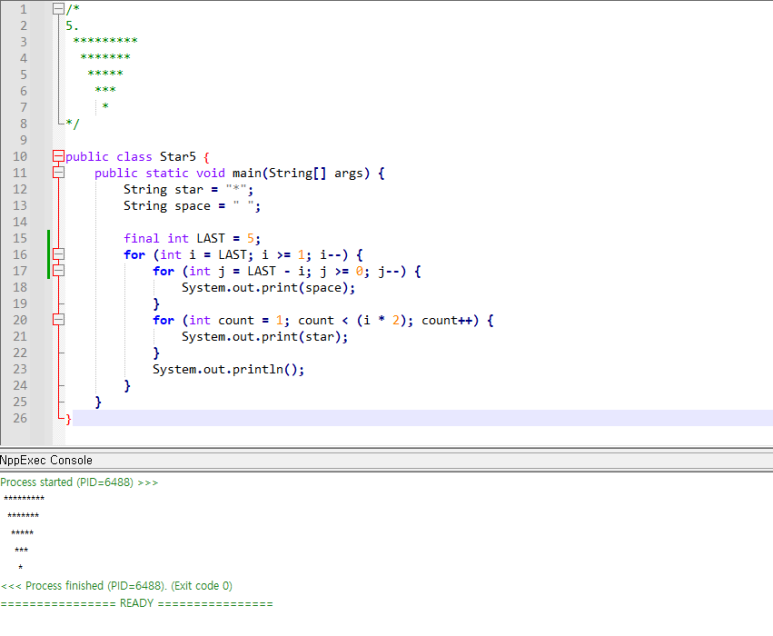Click the closing brace on line 26
Image resolution: width=773 pixels, height=636 pixels.
point(69,419)
